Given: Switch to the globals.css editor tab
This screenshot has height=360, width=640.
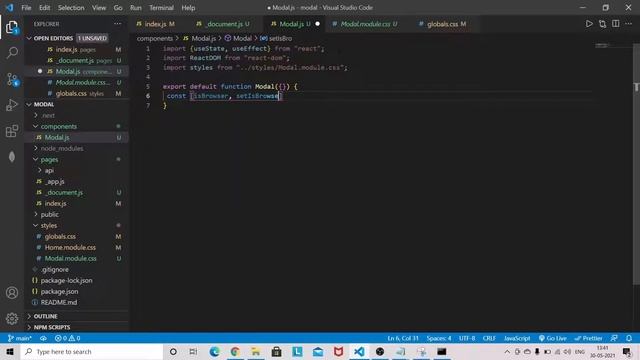Looking at the screenshot, I should [x=443, y=24].
